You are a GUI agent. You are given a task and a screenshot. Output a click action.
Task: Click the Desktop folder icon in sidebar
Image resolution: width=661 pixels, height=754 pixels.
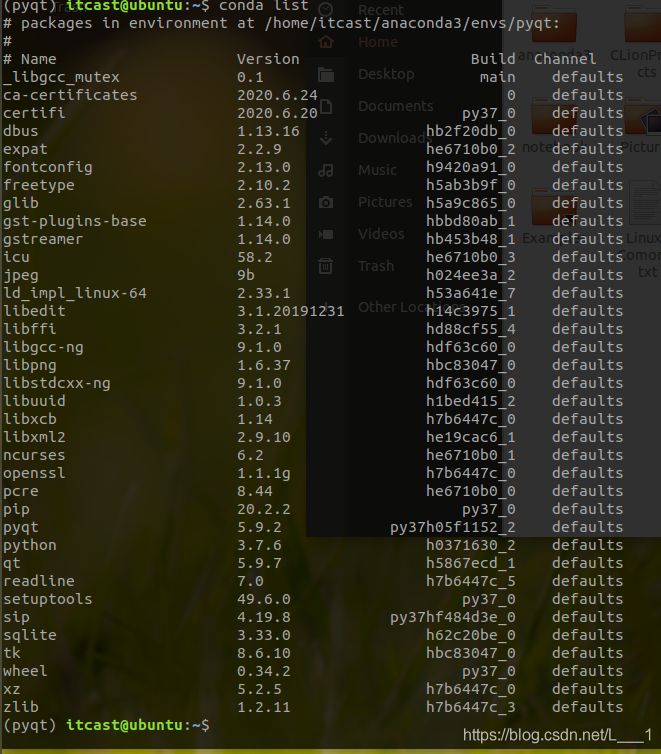[326, 75]
